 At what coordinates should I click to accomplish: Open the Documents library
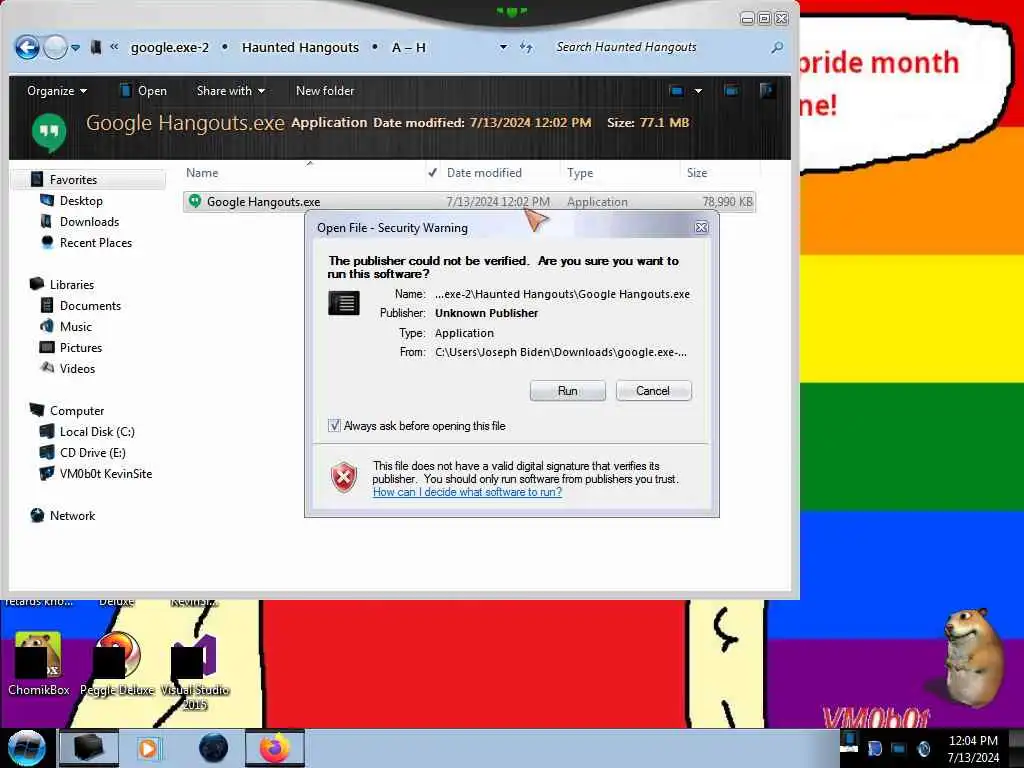[90, 306]
